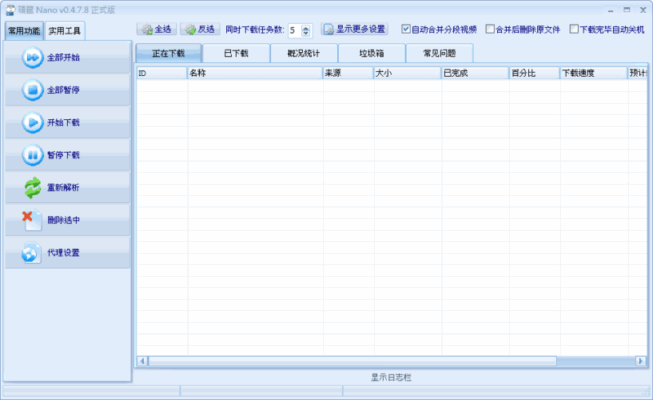Click the 代理设置 globe icon
The width and height of the screenshot is (653, 400).
click(32, 252)
